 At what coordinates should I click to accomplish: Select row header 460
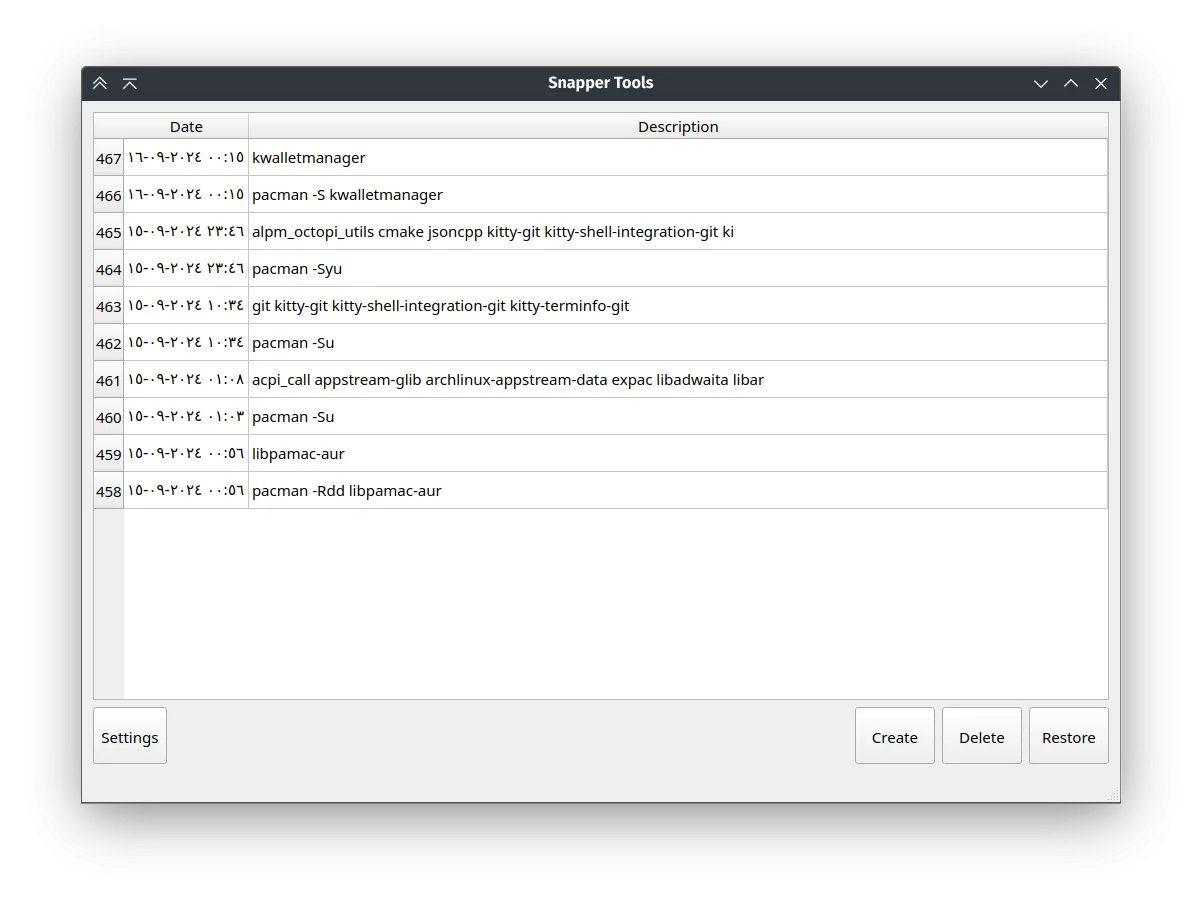pos(109,417)
